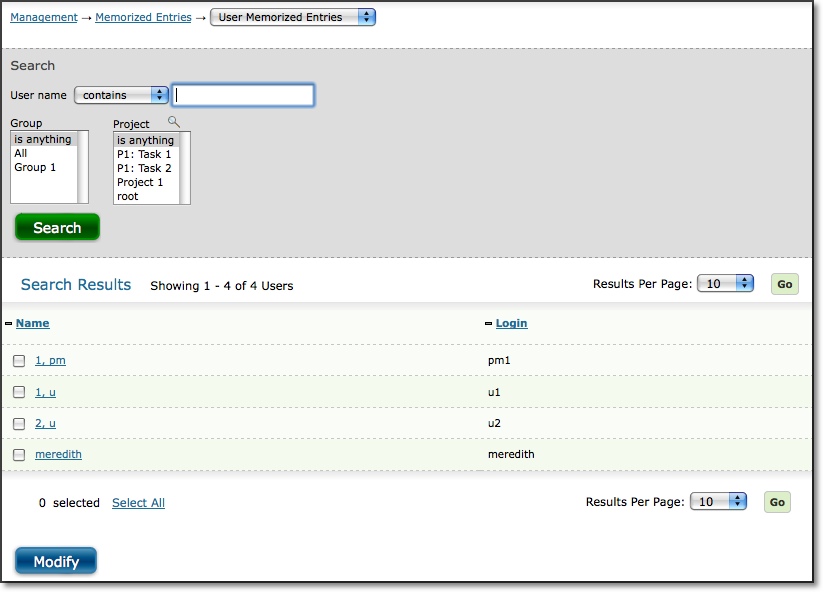Open bottom Results Per Page dropdown

[x=718, y=502]
